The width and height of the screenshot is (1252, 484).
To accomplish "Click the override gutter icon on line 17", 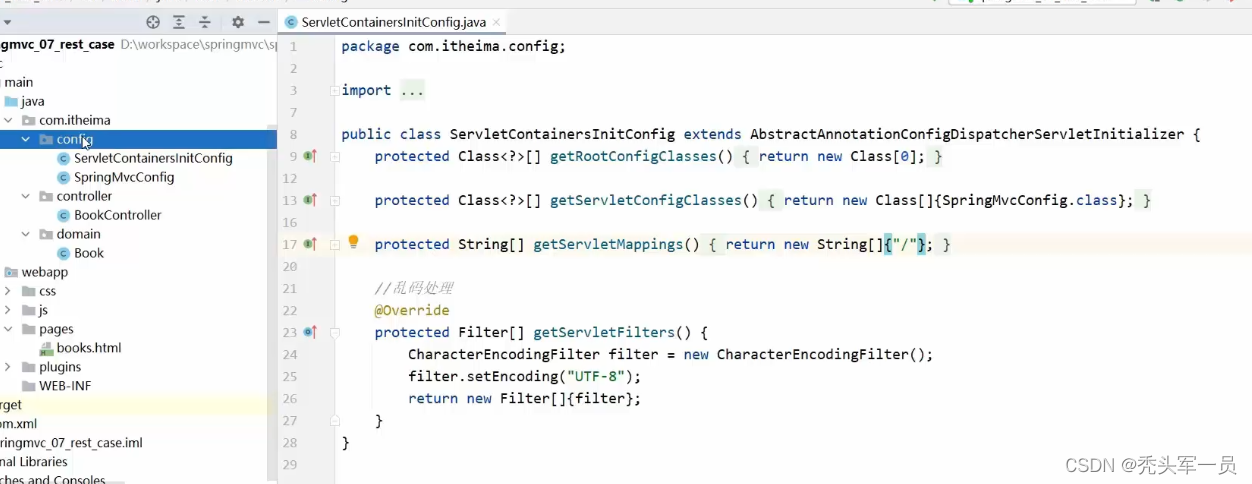I will point(310,244).
